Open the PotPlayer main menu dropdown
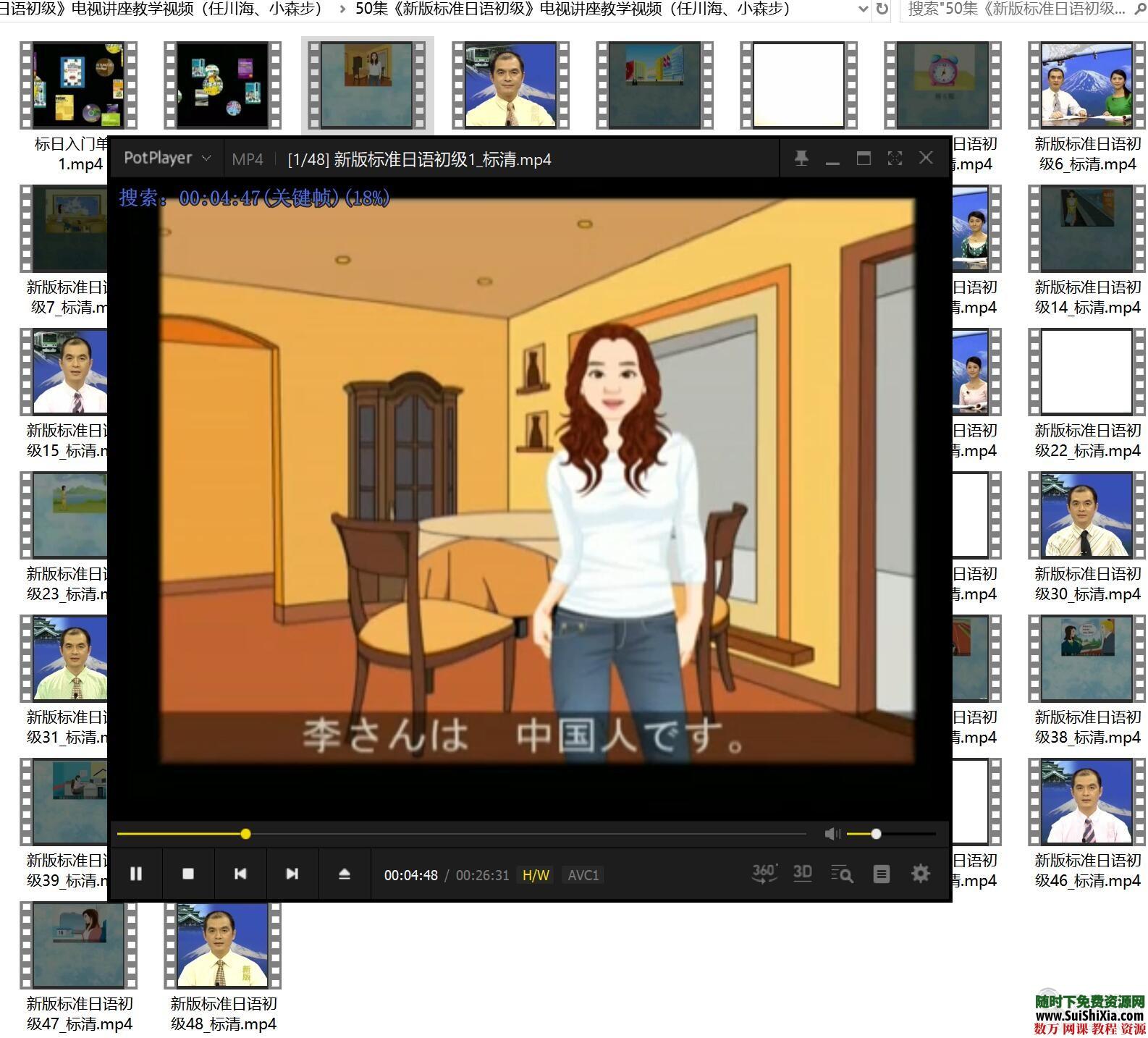1148x1038 pixels. click(166, 159)
